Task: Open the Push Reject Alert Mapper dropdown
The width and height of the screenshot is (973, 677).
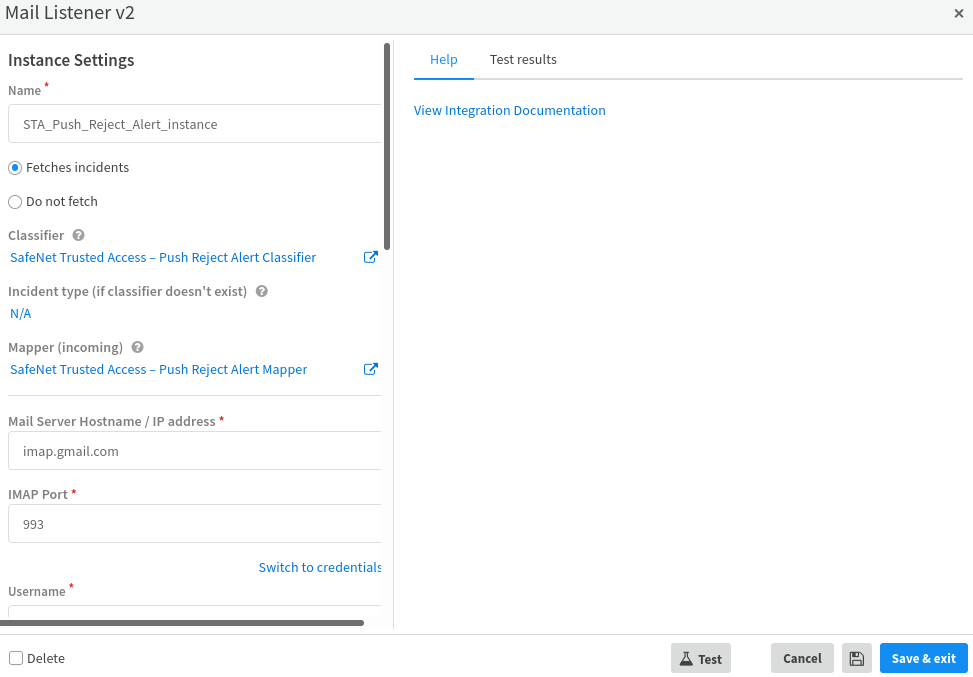Action: 158,370
